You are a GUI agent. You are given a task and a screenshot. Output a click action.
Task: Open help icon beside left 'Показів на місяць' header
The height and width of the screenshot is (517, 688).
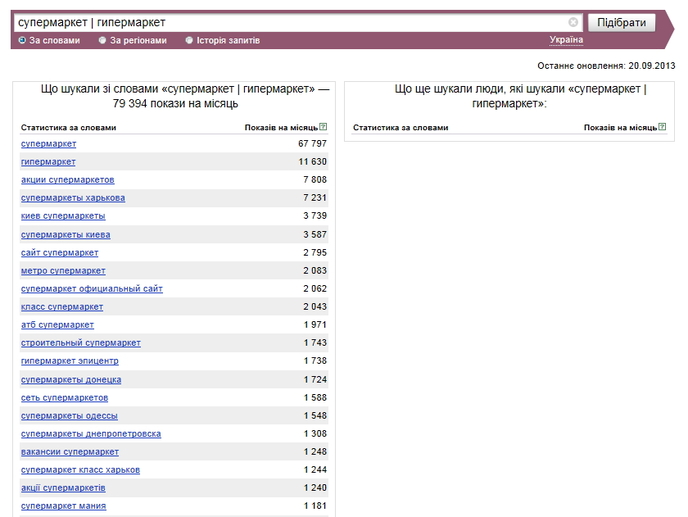[323, 127]
